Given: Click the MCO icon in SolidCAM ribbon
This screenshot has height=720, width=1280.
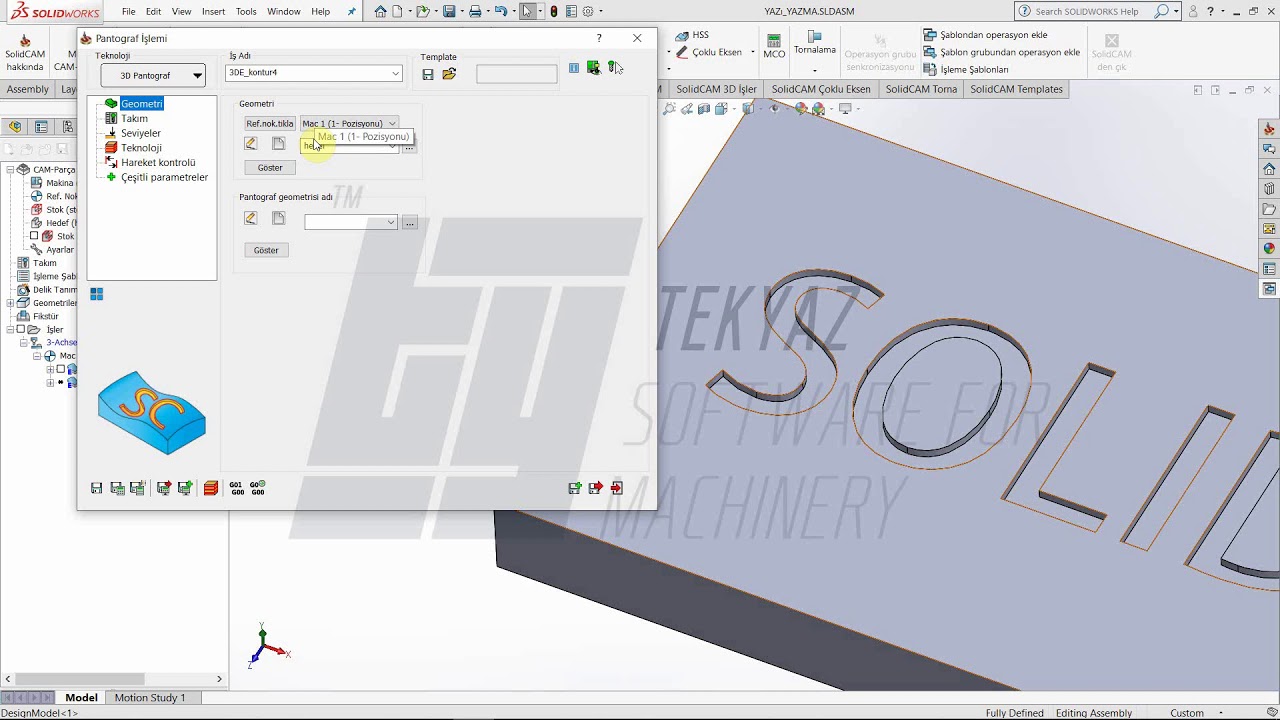Looking at the screenshot, I should coord(774,47).
